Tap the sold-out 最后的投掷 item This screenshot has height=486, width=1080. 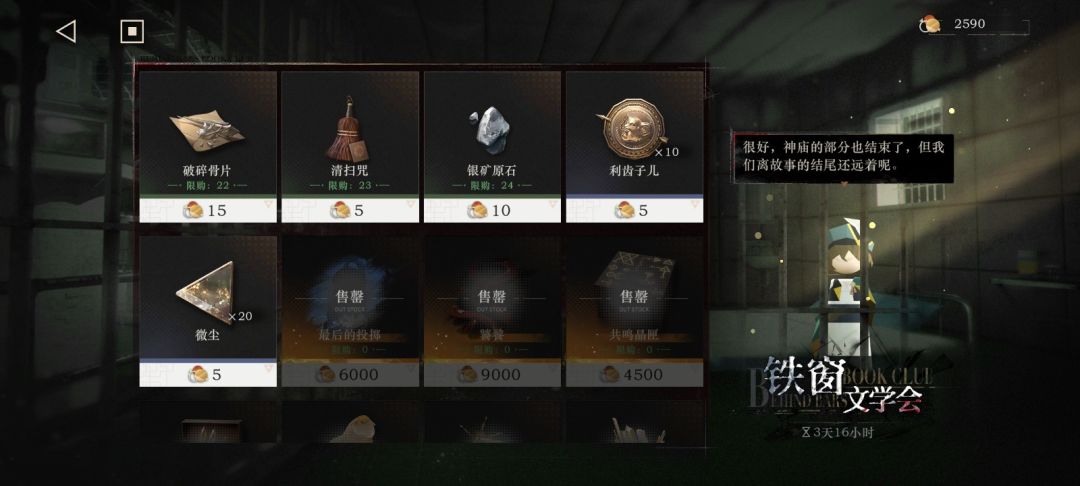350,311
